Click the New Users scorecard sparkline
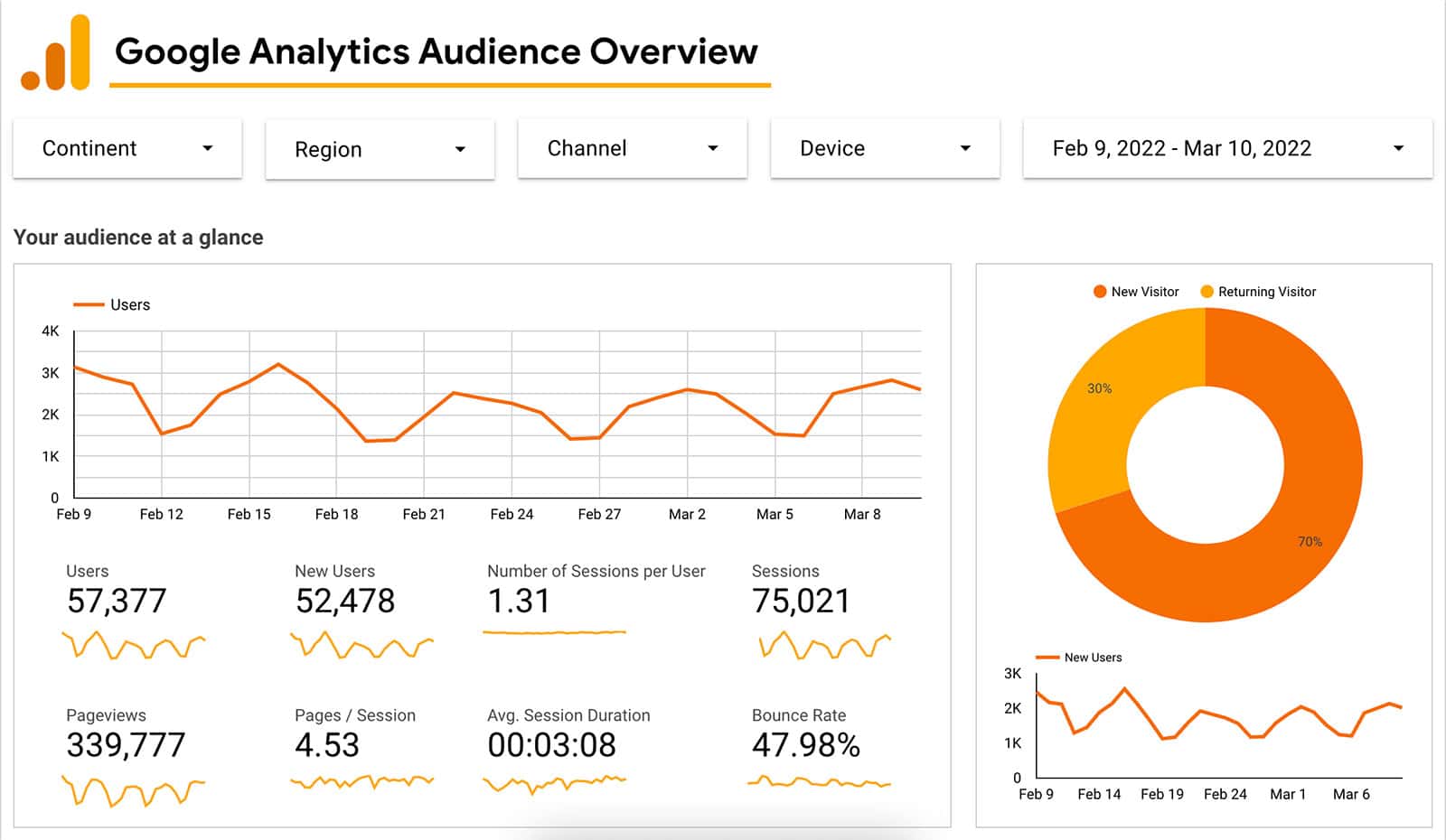Image resolution: width=1446 pixels, height=840 pixels. (361, 645)
